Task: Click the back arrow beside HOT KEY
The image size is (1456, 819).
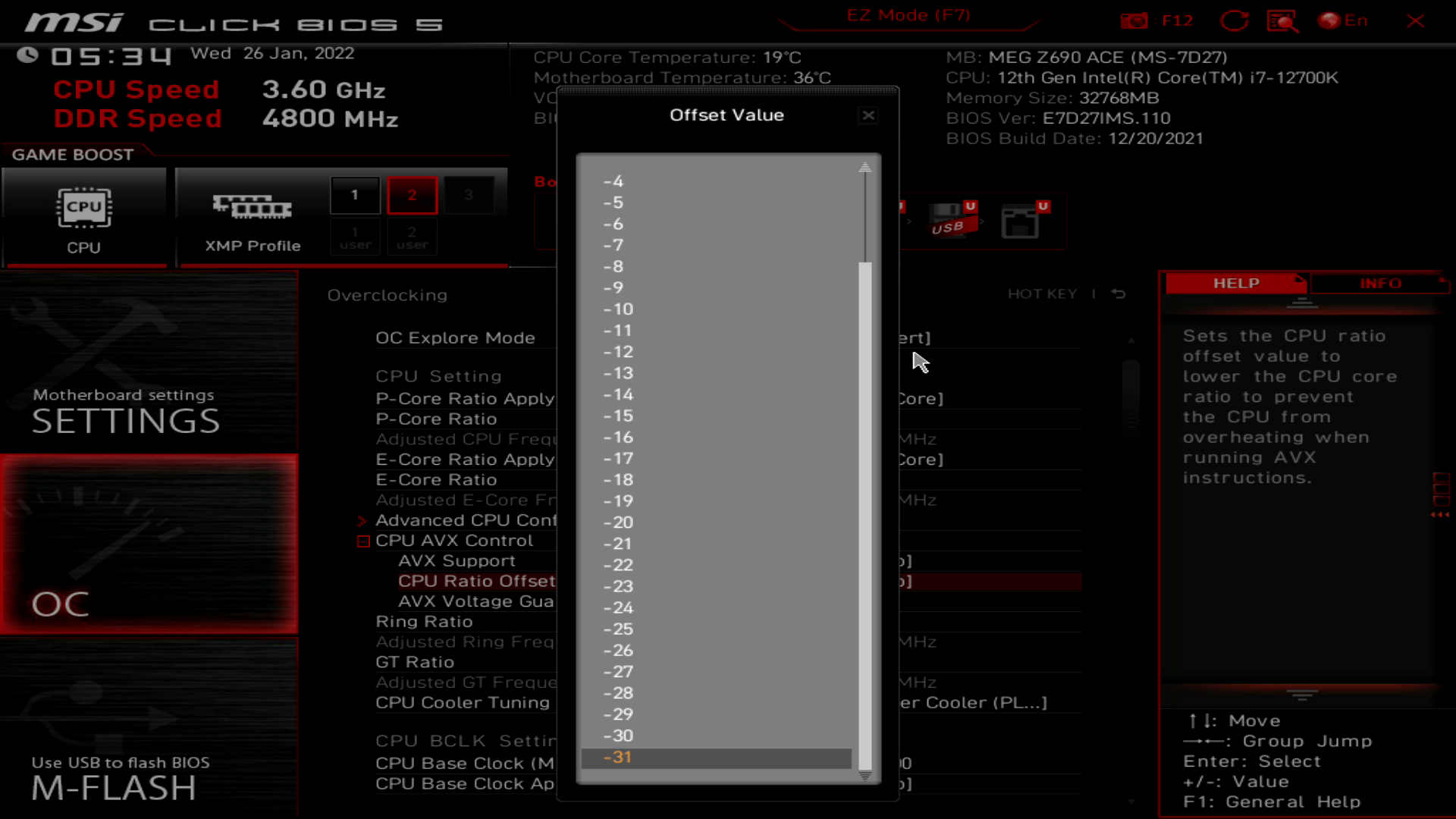Action: coord(1119,294)
